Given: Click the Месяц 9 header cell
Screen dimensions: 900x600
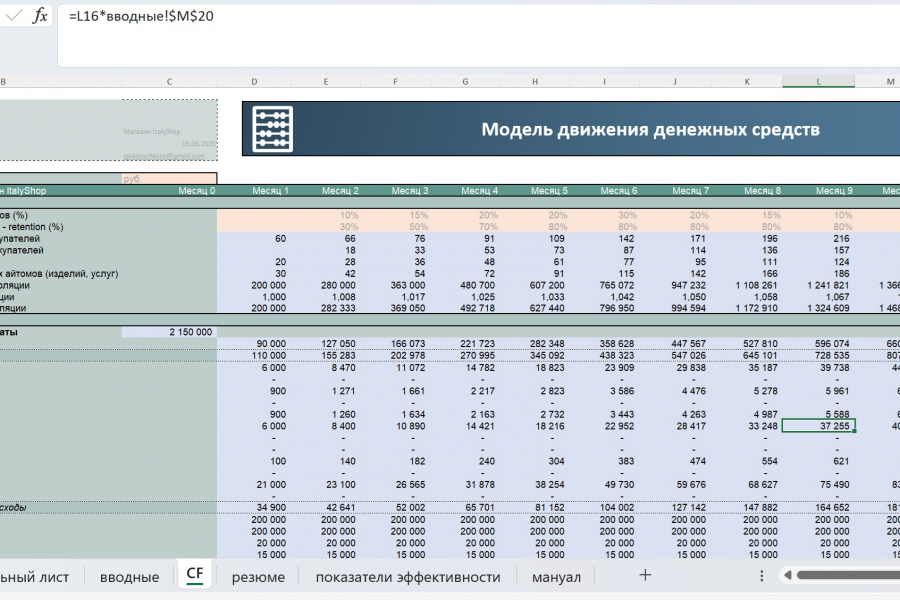Looking at the screenshot, I should pyautogui.click(x=818, y=191).
